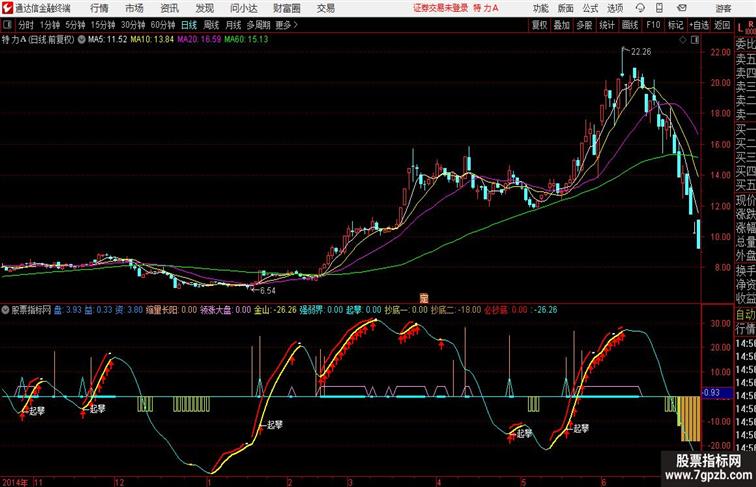756x487 pixels.
Task: Open the 市场 menu
Action: click(x=134, y=8)
